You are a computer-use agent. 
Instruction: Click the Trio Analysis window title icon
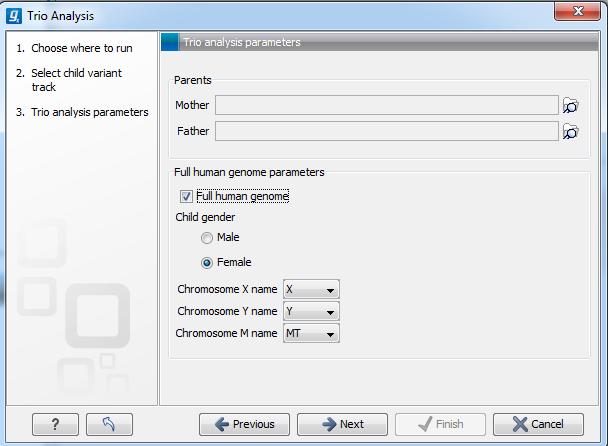(x=13, y=15)
